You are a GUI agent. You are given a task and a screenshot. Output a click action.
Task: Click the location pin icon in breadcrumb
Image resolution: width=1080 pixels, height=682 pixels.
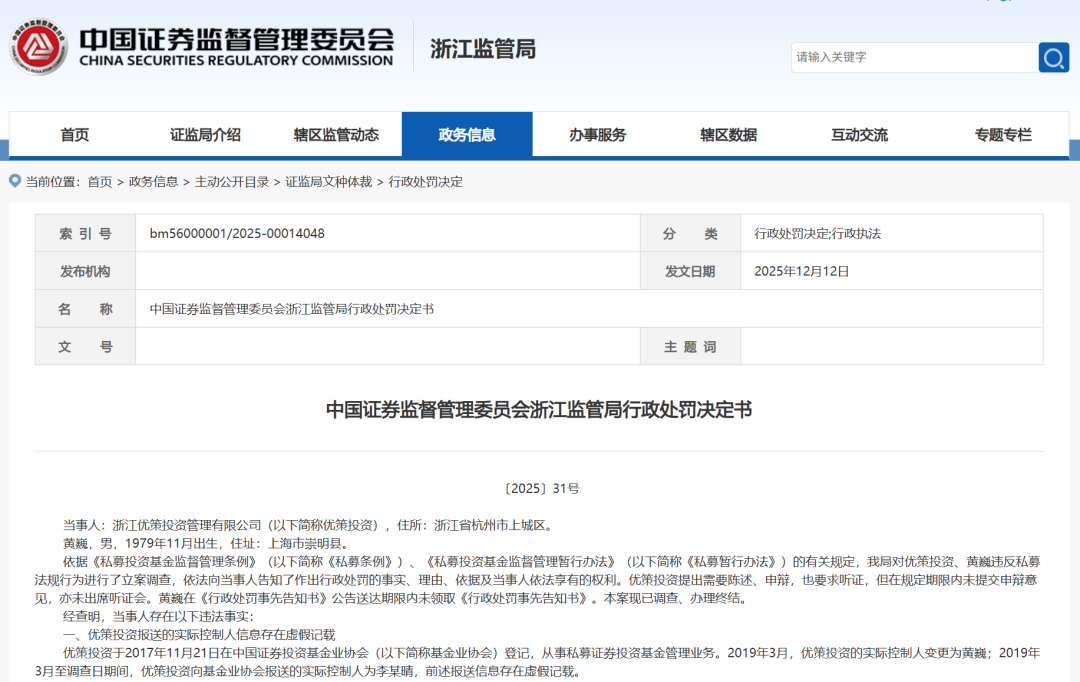(15, 181)
